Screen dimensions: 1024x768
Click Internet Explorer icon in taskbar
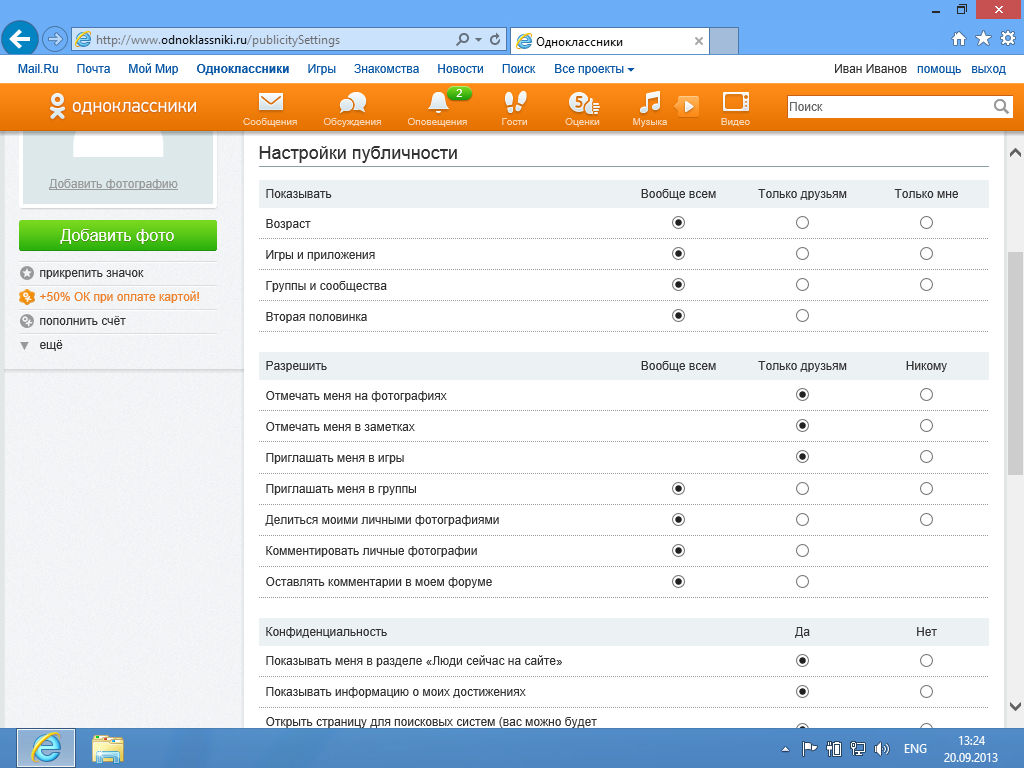point(46,748)
